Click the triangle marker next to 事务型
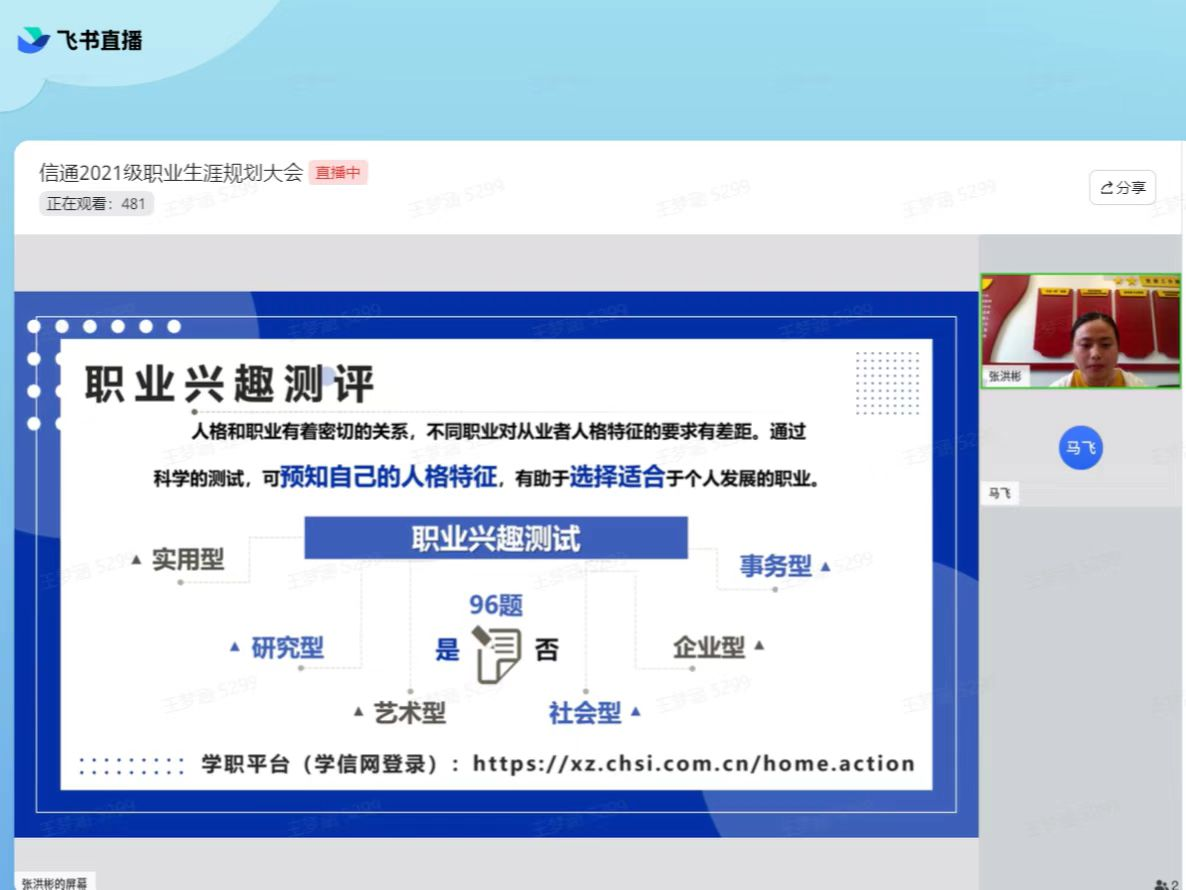Viewport: 1186px width, 890px height. pyautogui.click(x=825, y=566)
